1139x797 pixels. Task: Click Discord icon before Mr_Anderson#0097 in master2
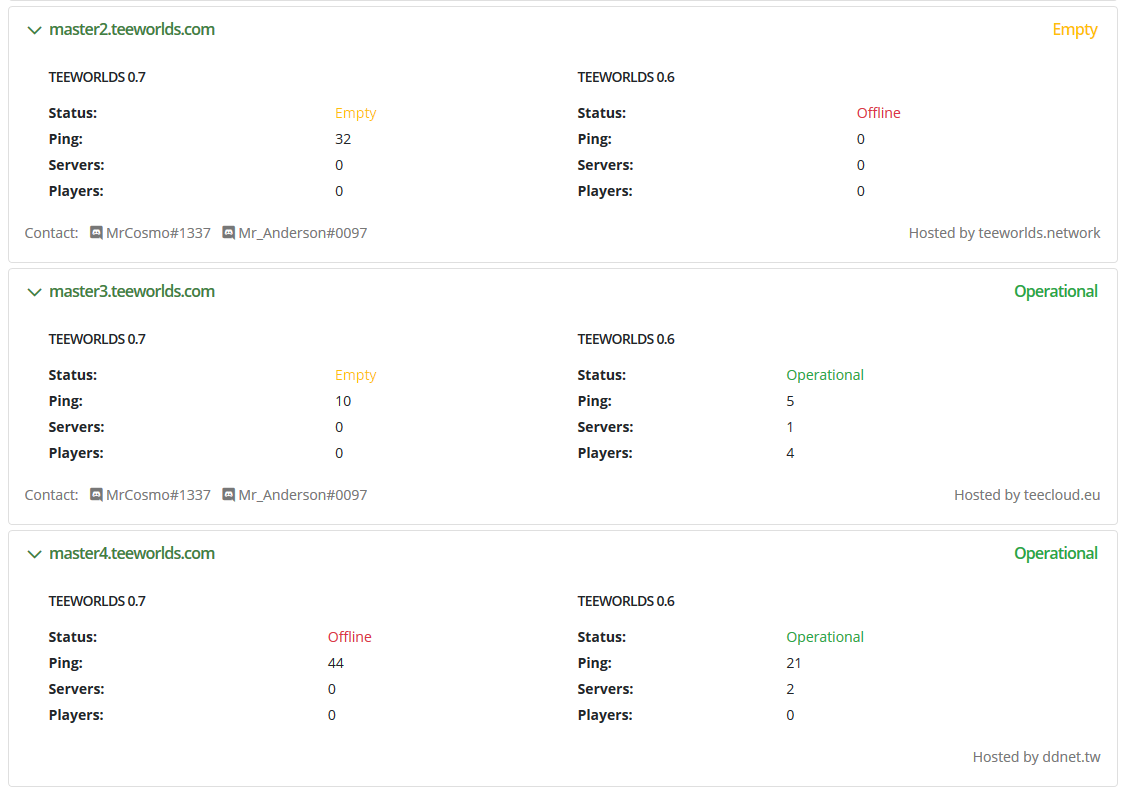pos(228,232)
